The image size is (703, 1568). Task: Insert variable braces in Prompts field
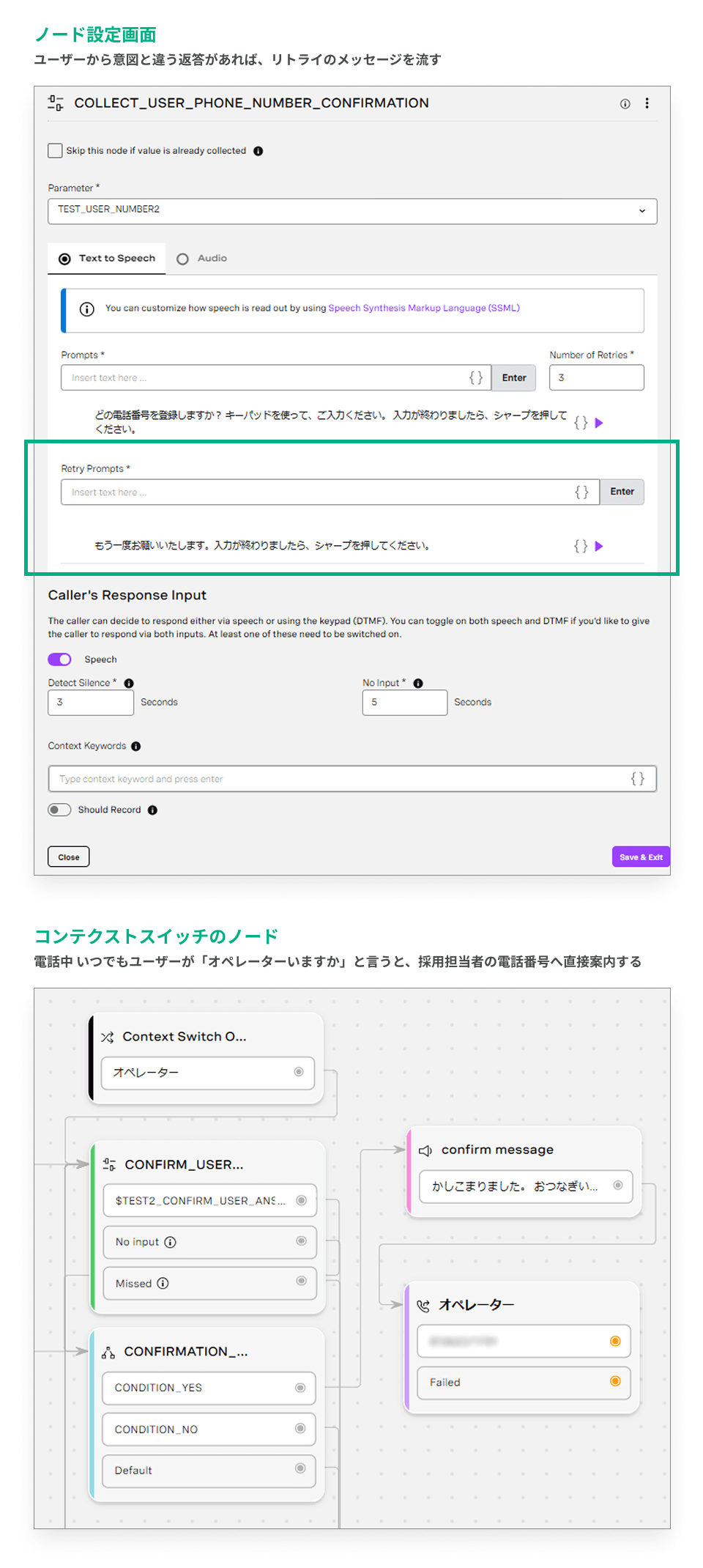(476, 377)
